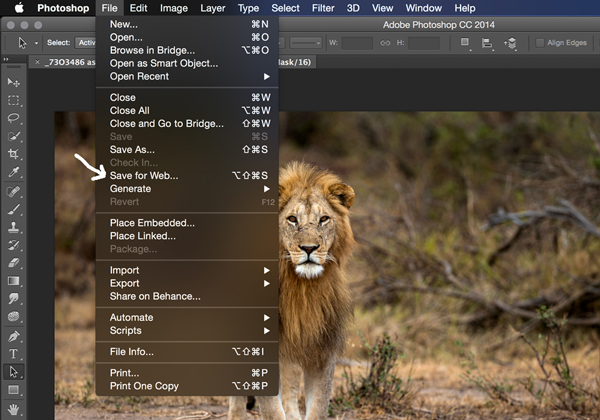Click Place Embedded in the File menu
Viewport: 600px width, 420px height.
click(152, 222)
